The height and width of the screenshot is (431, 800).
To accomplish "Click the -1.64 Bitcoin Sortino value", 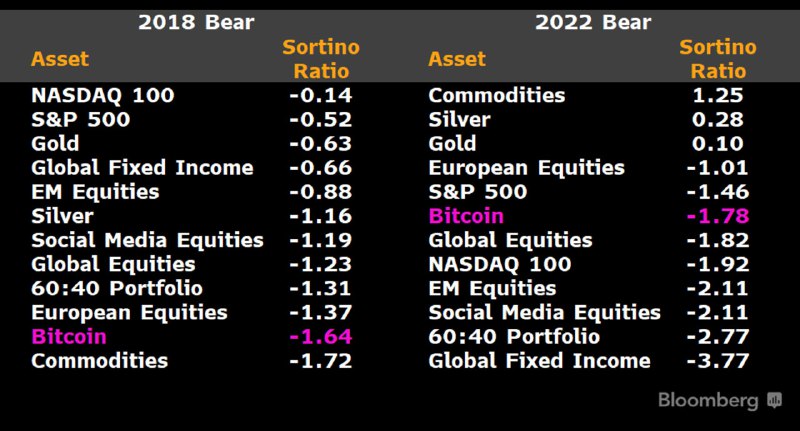I will click(320, 336).
